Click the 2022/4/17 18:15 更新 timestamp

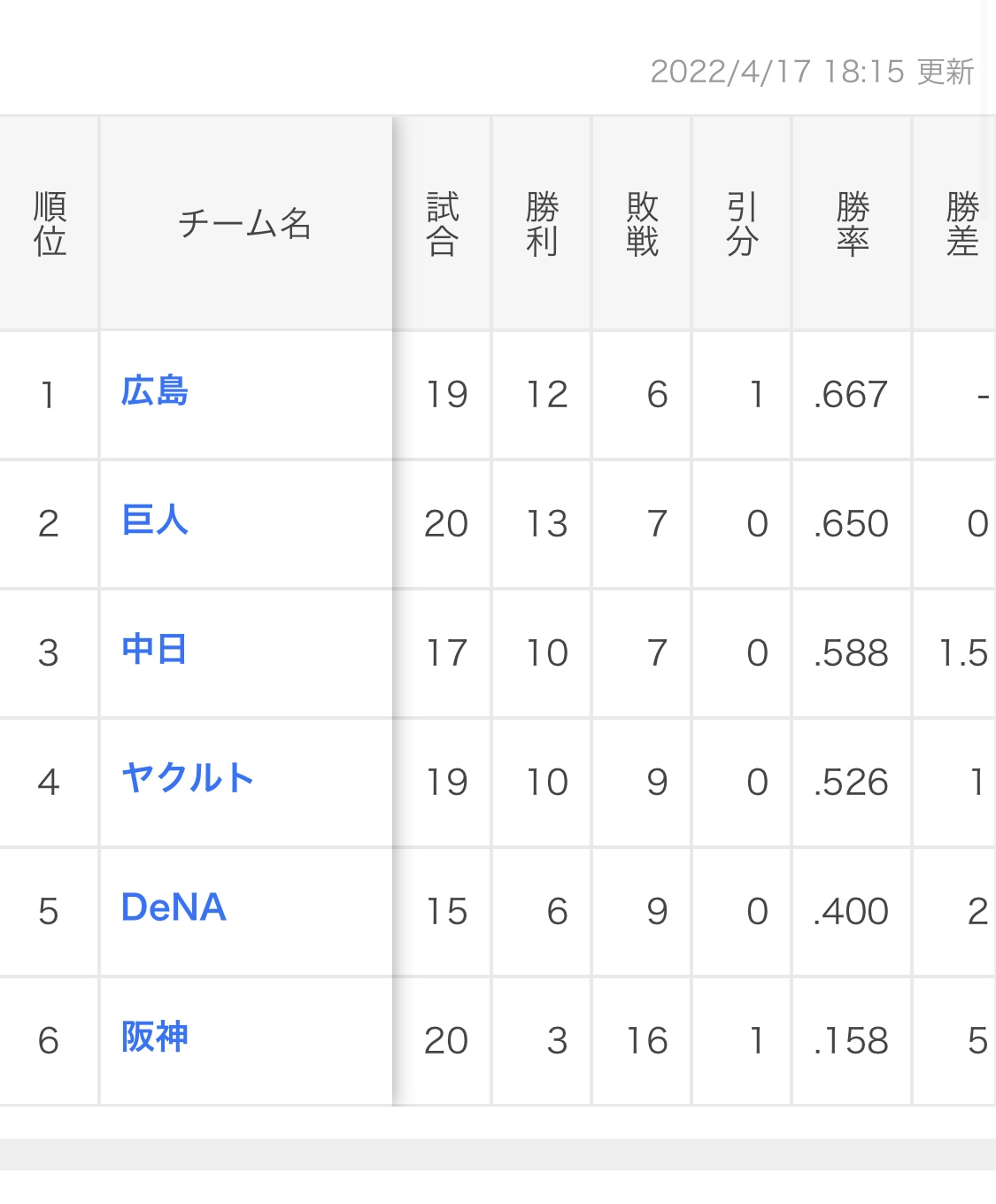[x=812, y=72]
